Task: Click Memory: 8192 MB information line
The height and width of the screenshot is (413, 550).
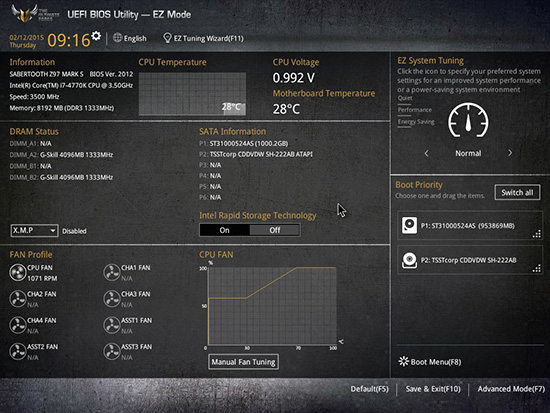Action: [x=62, y=108]
